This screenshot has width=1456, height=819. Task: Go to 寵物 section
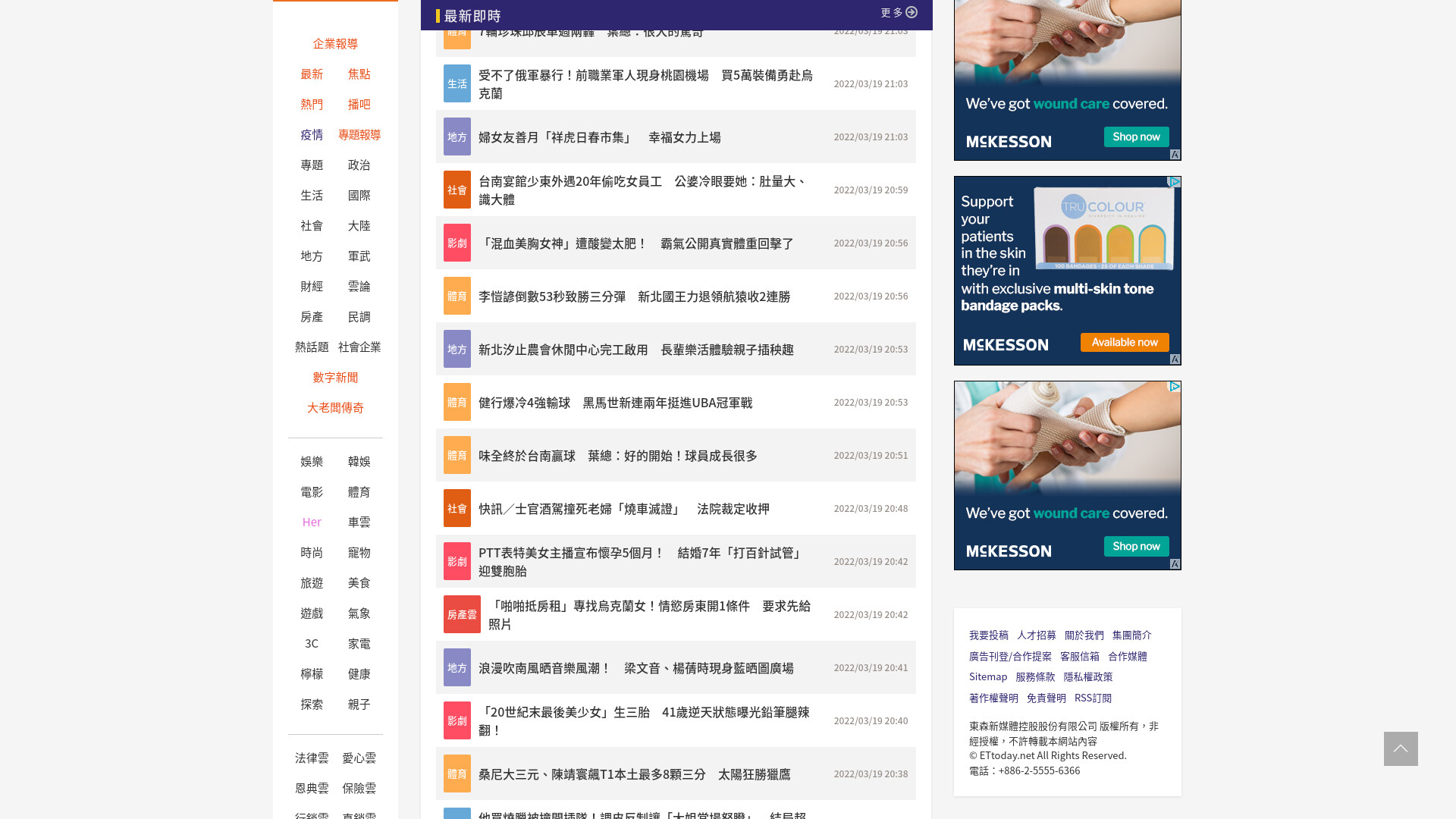pos(359,552)
